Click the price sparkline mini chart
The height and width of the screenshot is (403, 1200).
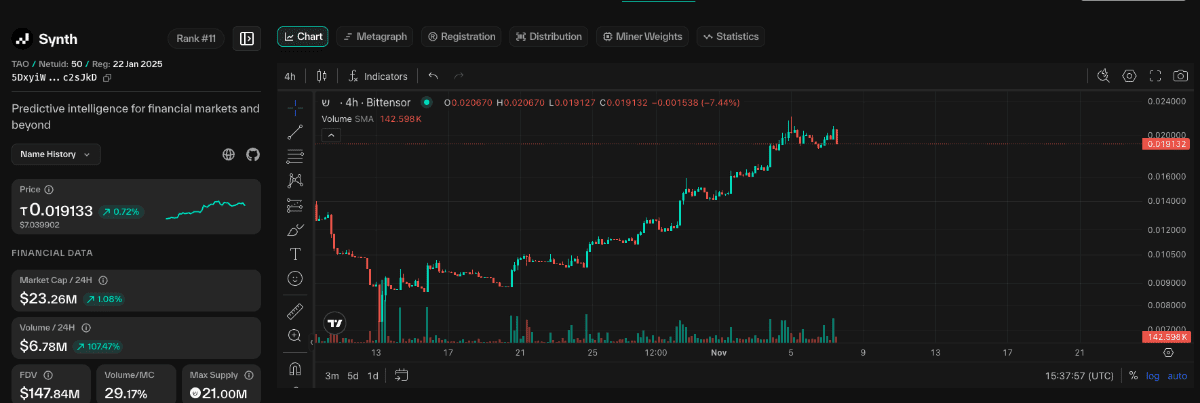[x=205, y=209]
